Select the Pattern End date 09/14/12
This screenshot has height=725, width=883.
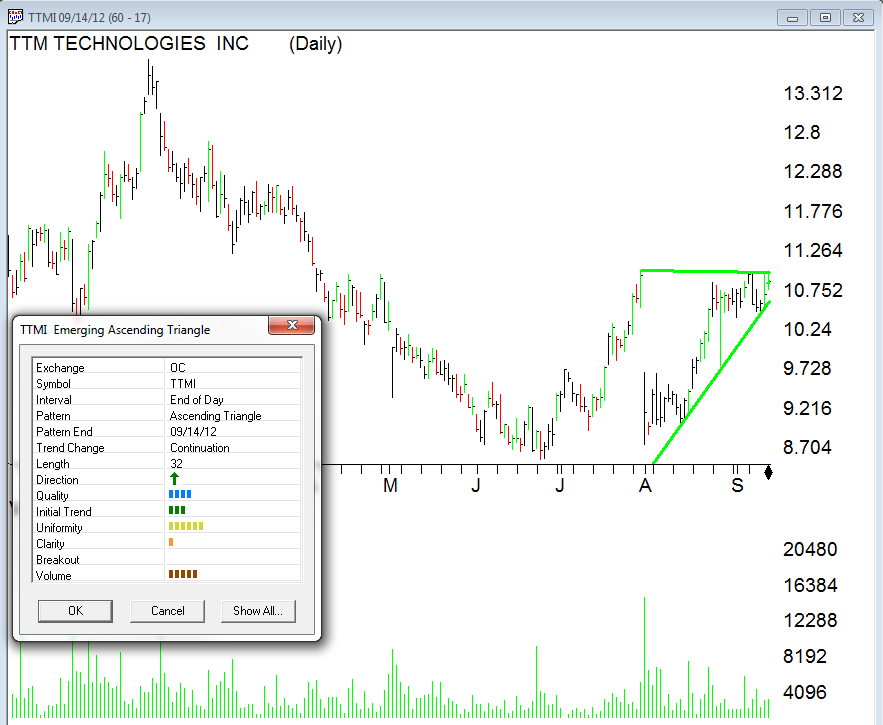[193, 432]
